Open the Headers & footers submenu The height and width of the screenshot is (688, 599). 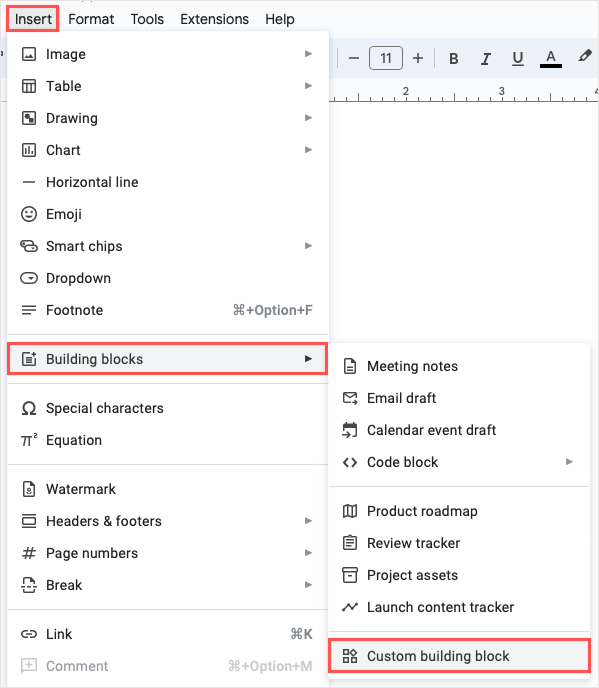168,521
